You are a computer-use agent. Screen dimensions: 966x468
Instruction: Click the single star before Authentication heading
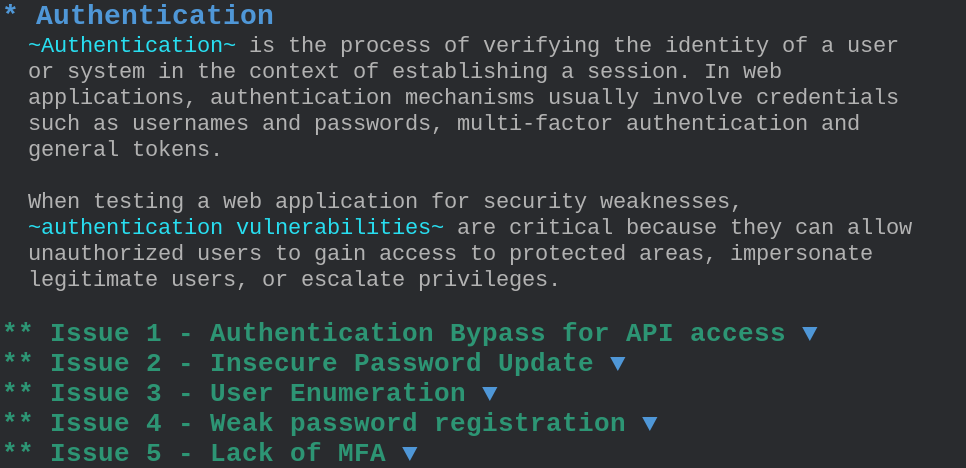(10, 14)
